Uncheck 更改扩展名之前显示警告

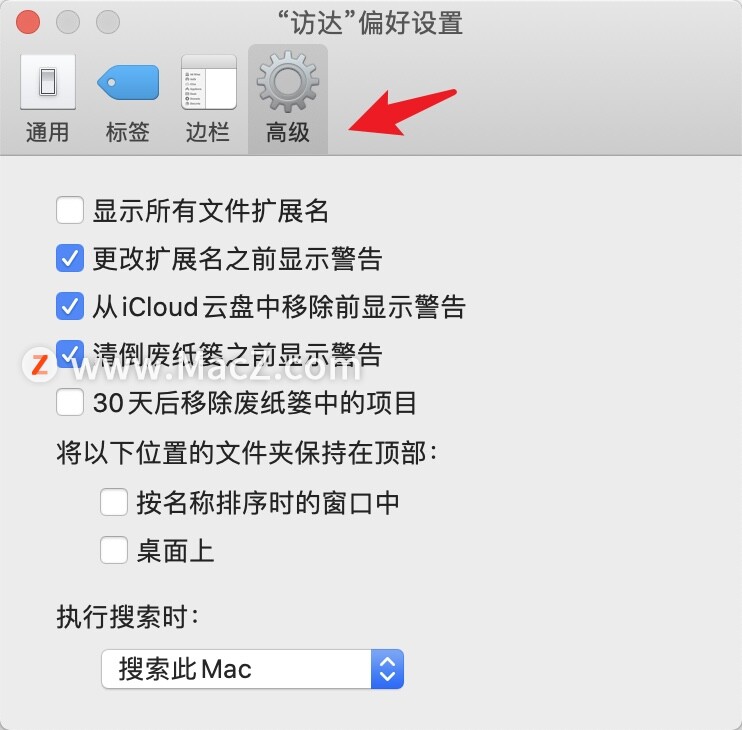pyautogui.click(x=70, y=258)
